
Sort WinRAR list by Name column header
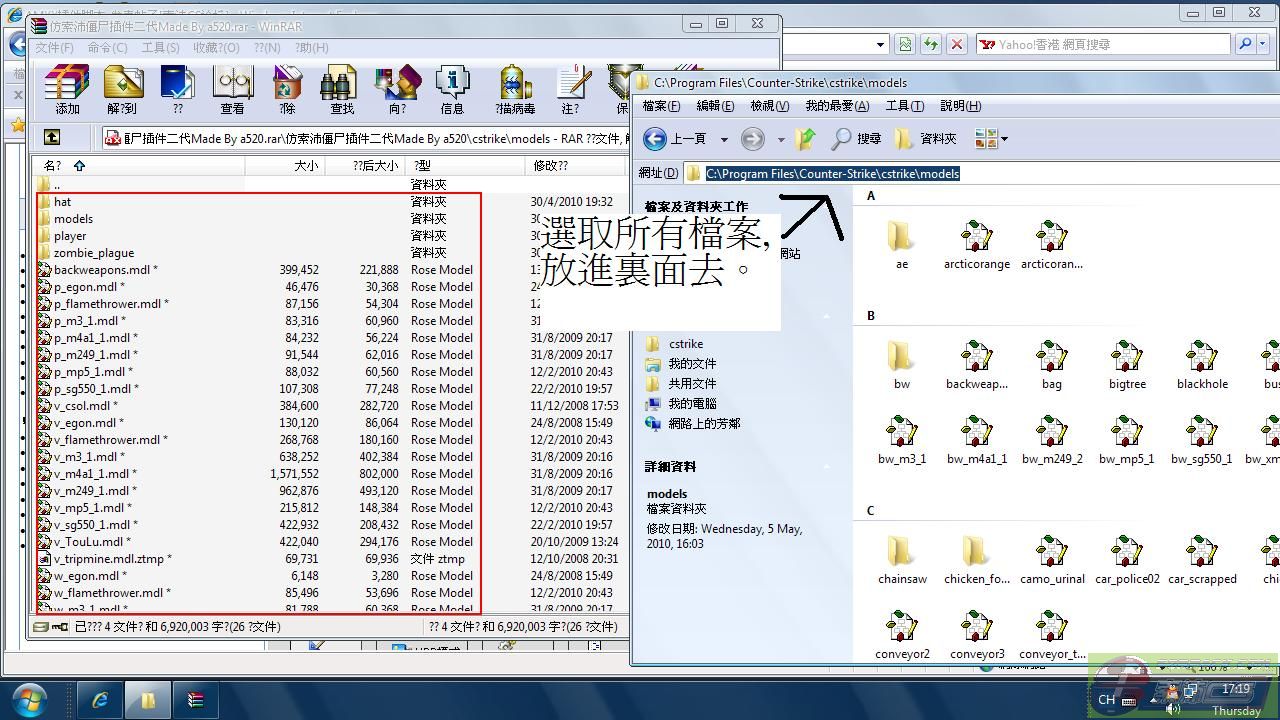point(138,166)
